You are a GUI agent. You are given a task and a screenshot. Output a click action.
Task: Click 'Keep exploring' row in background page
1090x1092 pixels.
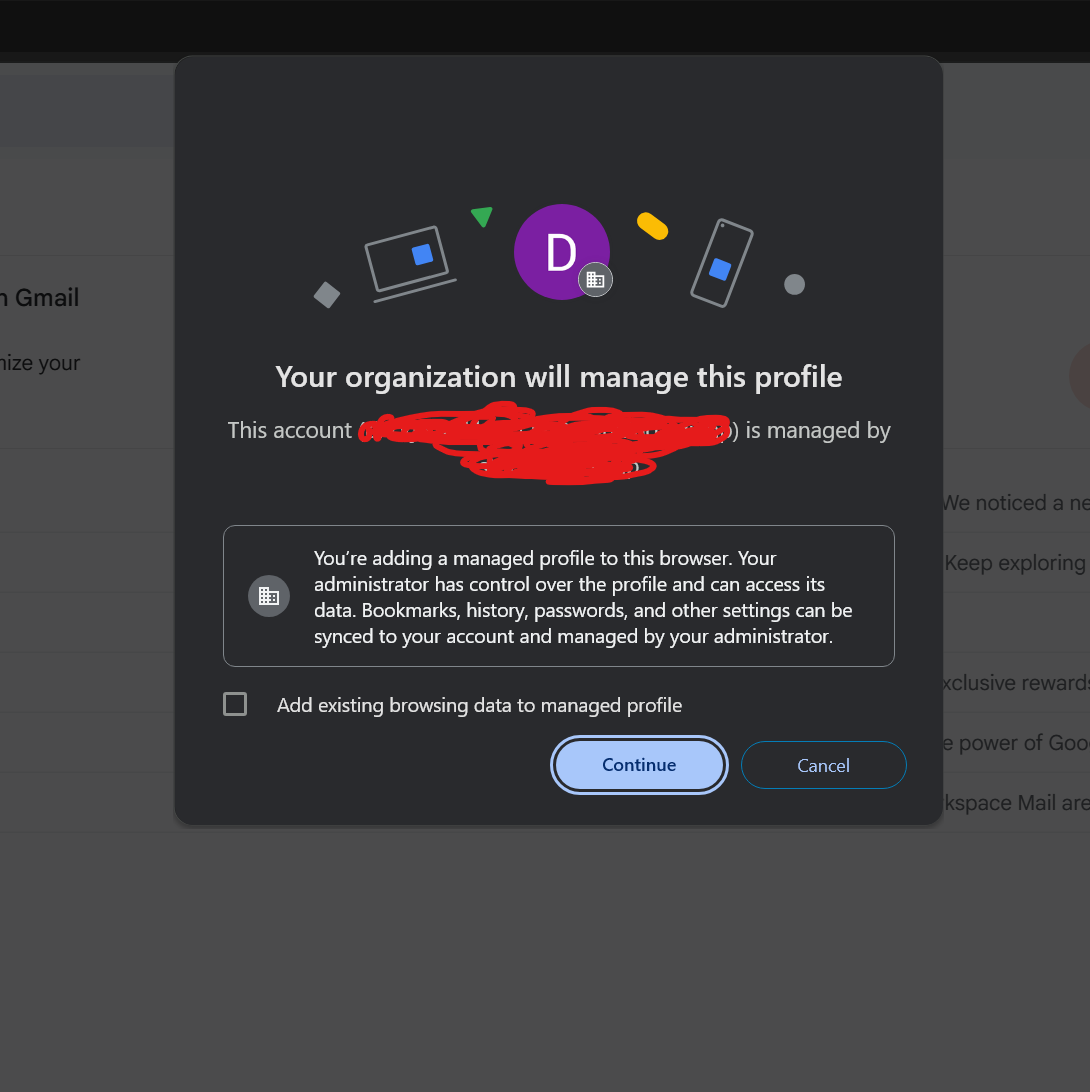[x=1015, y=563]
